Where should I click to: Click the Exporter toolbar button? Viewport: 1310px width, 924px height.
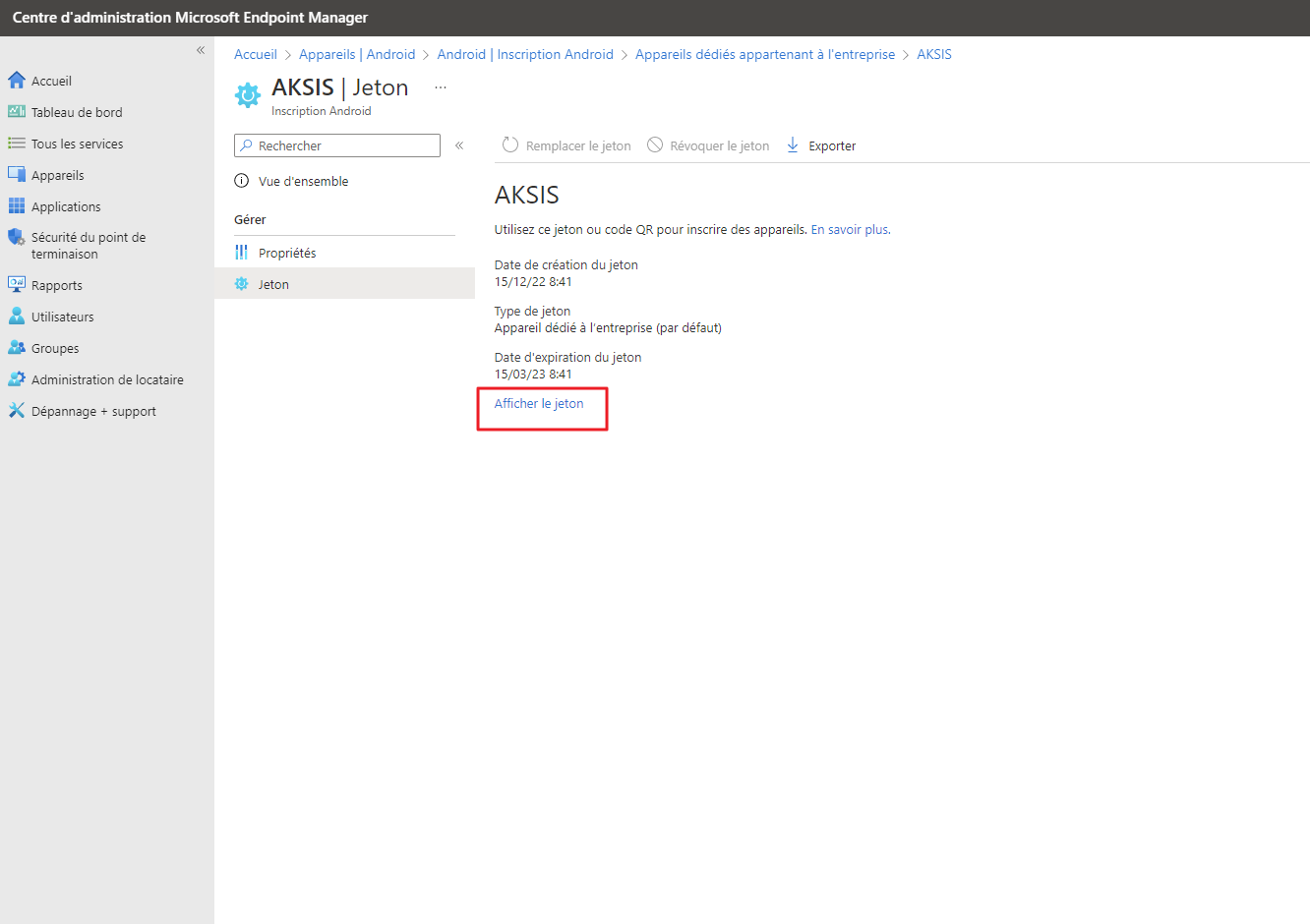pos(821,145)
